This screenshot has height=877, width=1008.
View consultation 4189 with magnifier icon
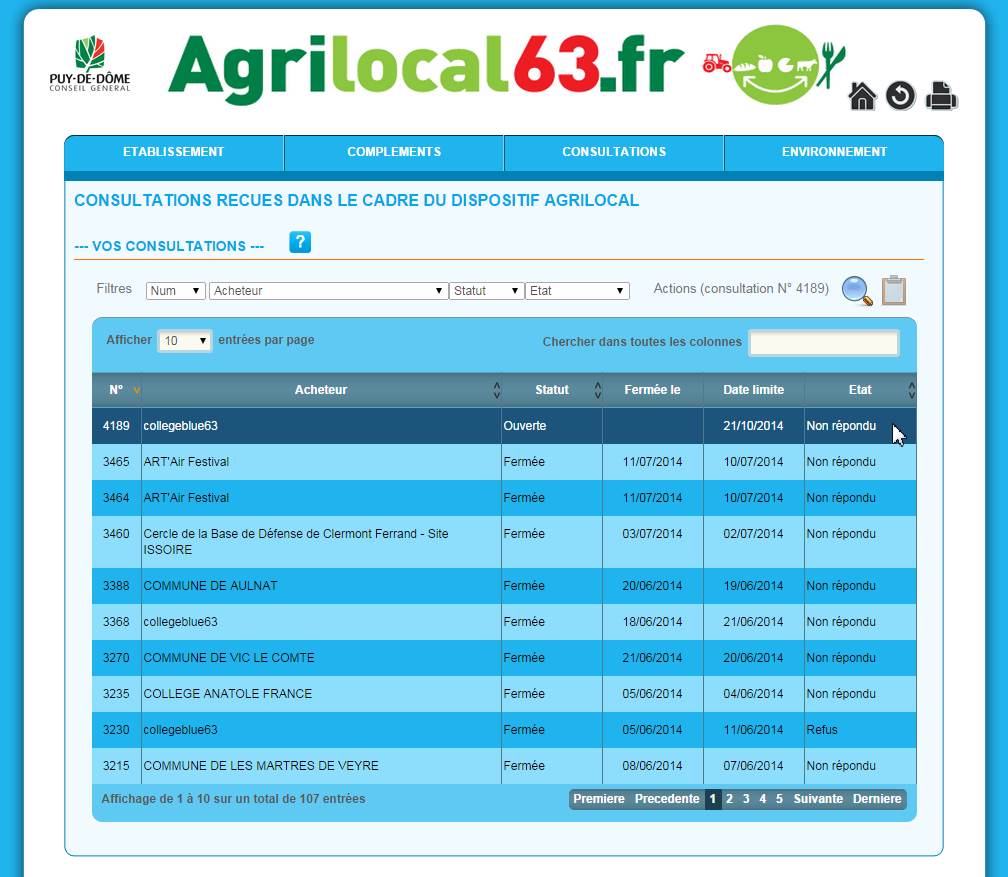tap(857, 291)
